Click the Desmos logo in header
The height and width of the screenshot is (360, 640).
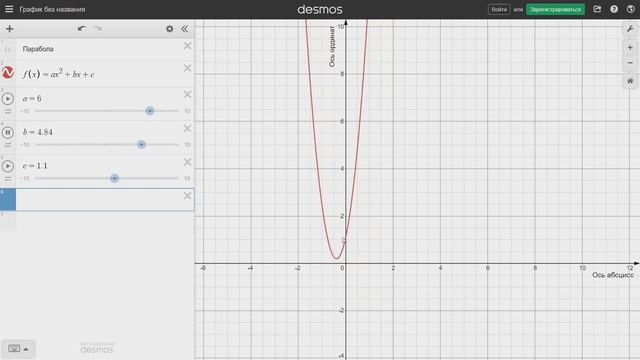pos(320,9)
